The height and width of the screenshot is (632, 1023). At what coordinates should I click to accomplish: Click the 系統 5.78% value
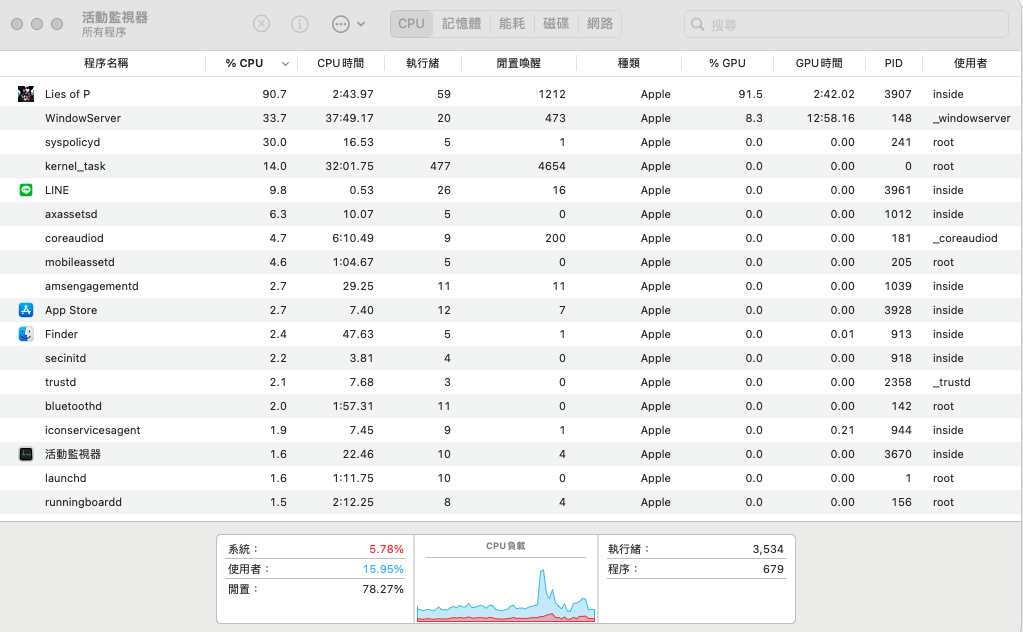tap(386, 549)
